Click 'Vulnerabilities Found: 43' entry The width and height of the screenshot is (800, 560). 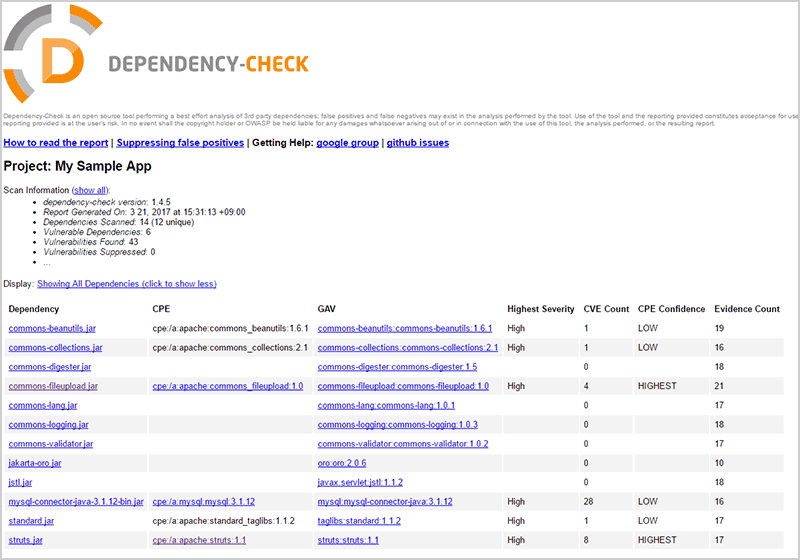(x=91, y=242)
